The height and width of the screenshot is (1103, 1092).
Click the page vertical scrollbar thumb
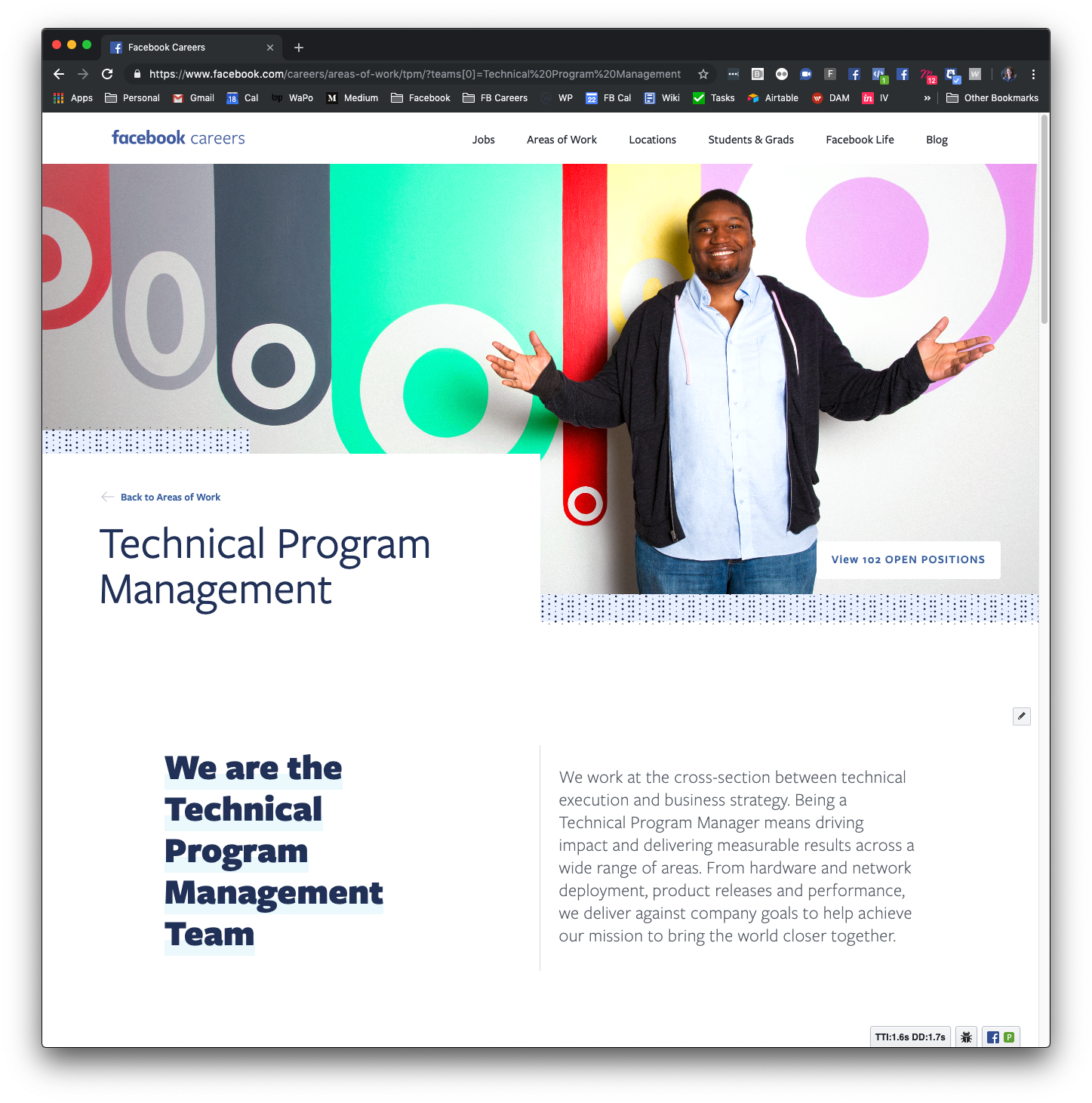pos(1044,219)
